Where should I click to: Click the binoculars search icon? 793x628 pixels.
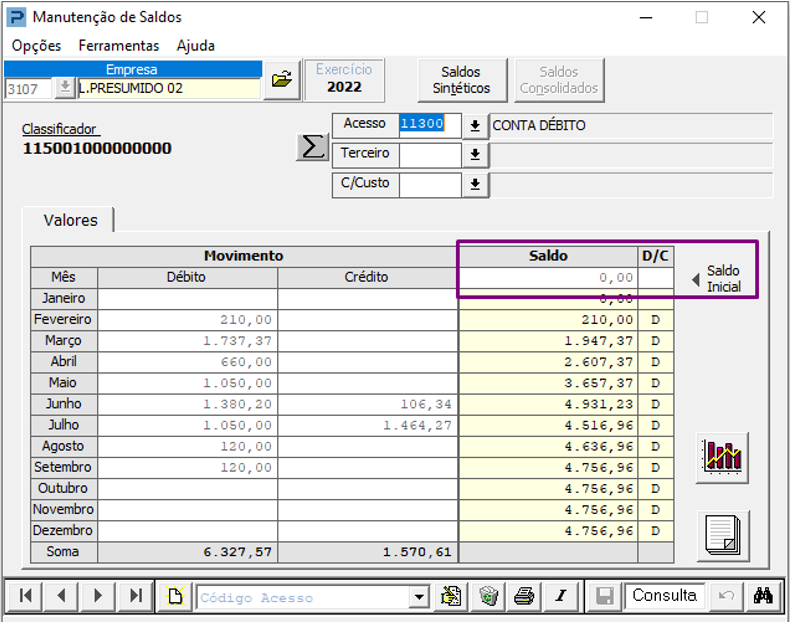[x=763, y=596]
